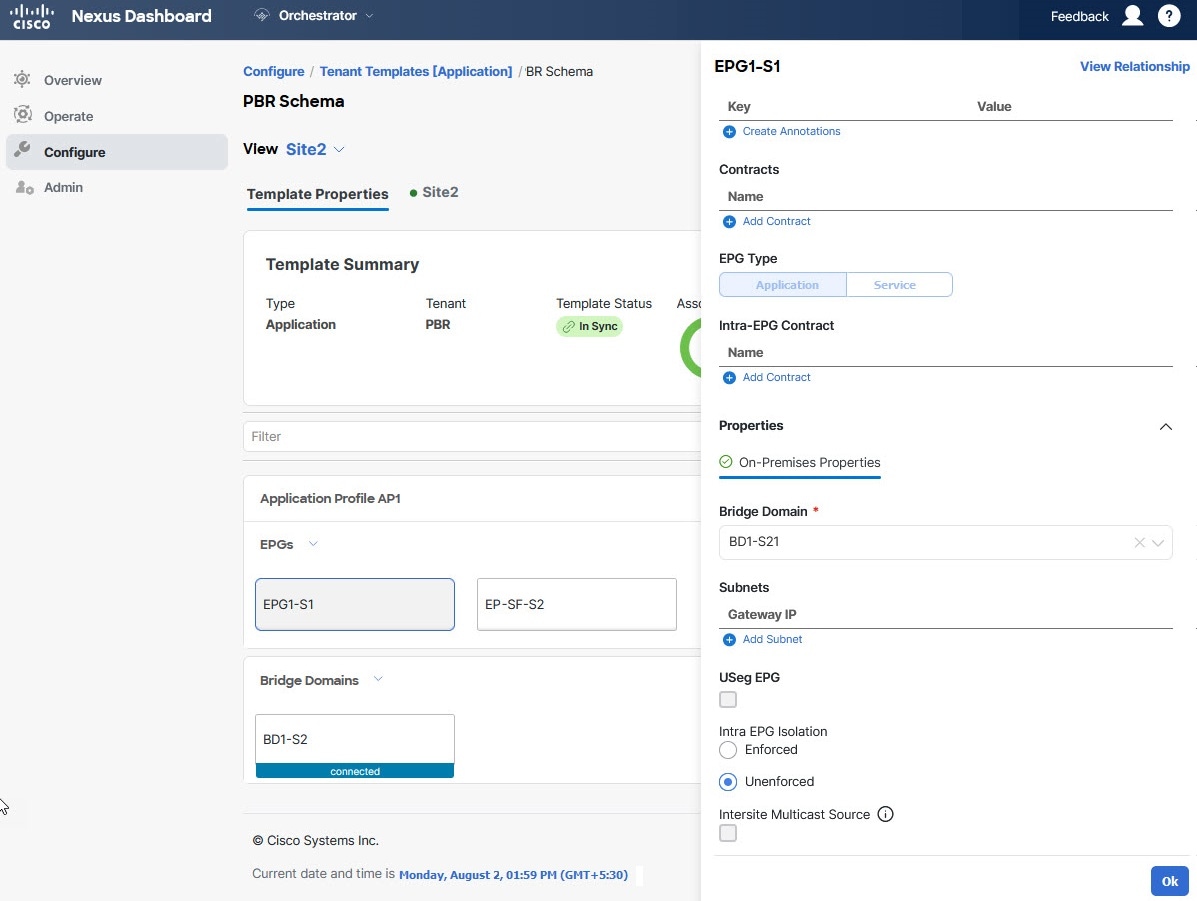This screenshot has height=901, width=1197.
Task: Click On-Premises Properties check icon
Action: click(x=726, y=462)
